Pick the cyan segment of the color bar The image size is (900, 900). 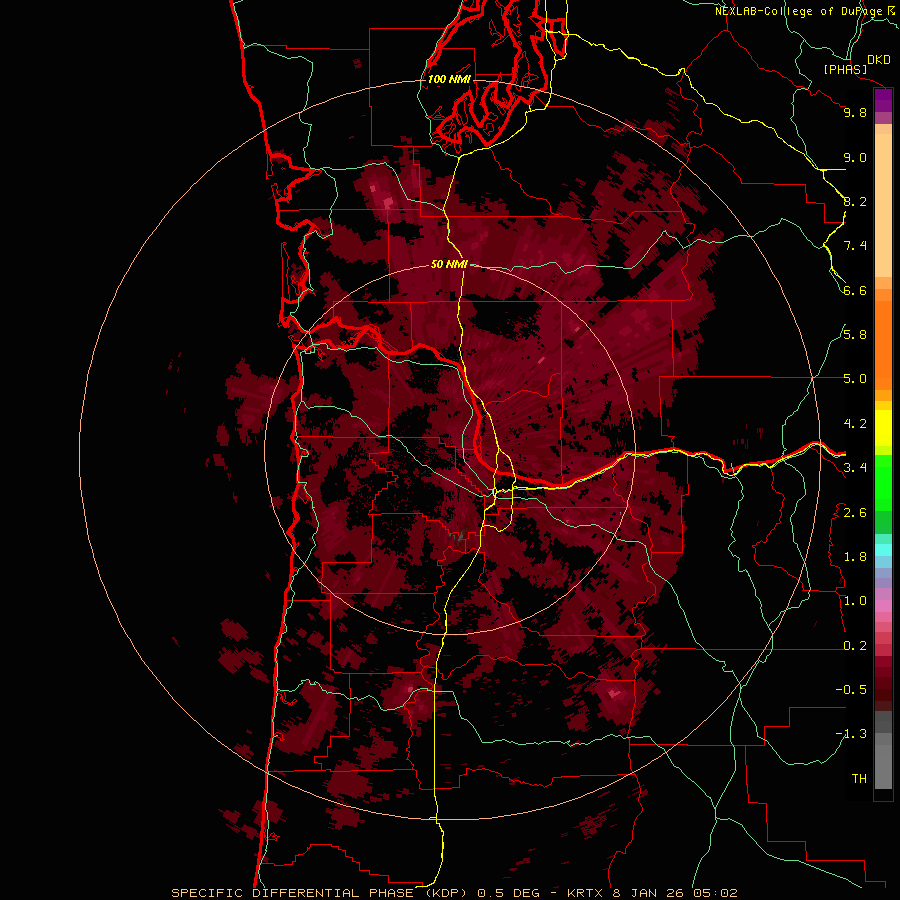[x=883, y=550]
